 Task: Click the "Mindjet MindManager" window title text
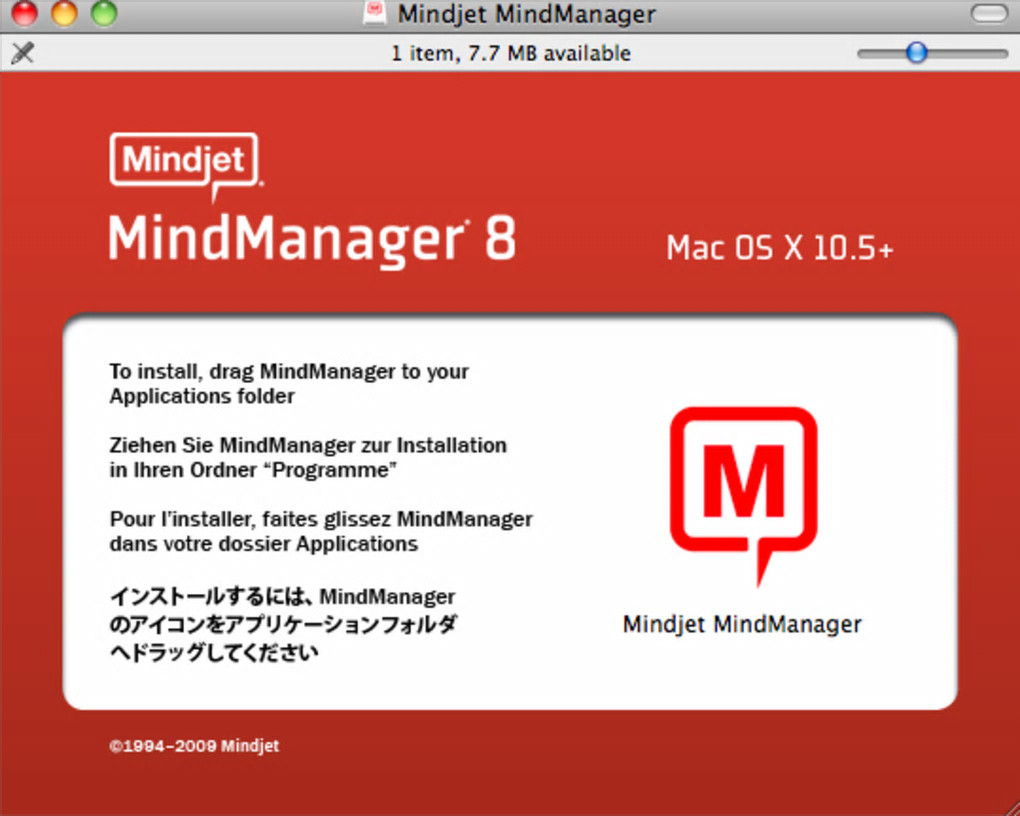point(526,14)
